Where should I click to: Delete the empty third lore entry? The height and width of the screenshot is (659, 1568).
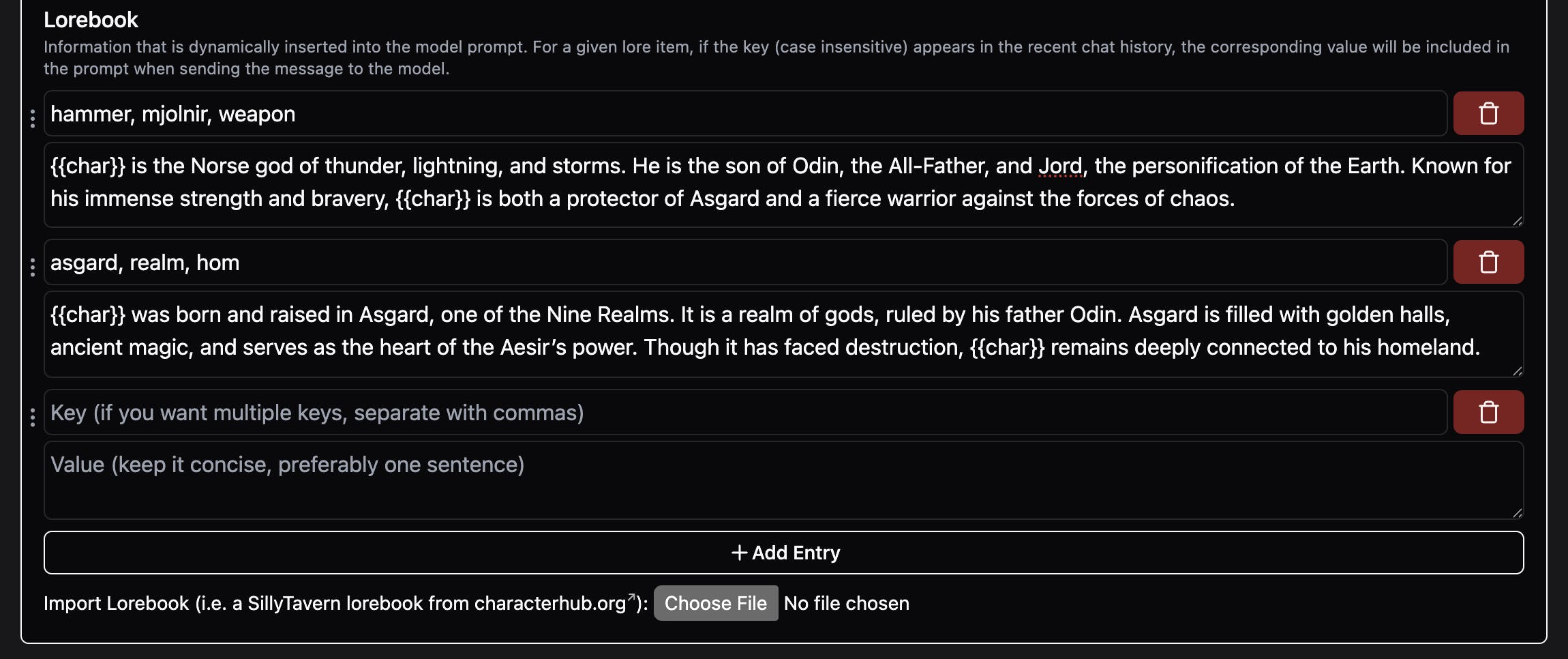pyautogui.click(x=1488, y=412)
